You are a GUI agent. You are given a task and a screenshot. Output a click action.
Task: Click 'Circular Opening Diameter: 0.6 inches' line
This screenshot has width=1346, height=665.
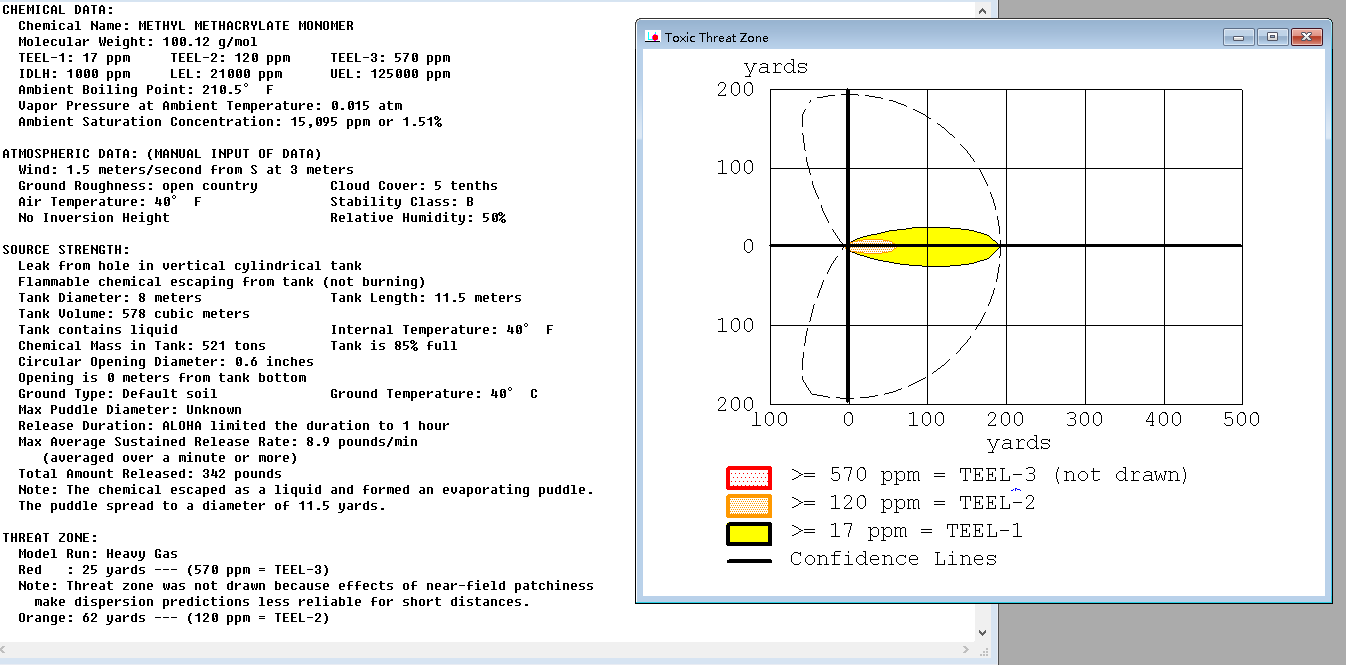166,362
